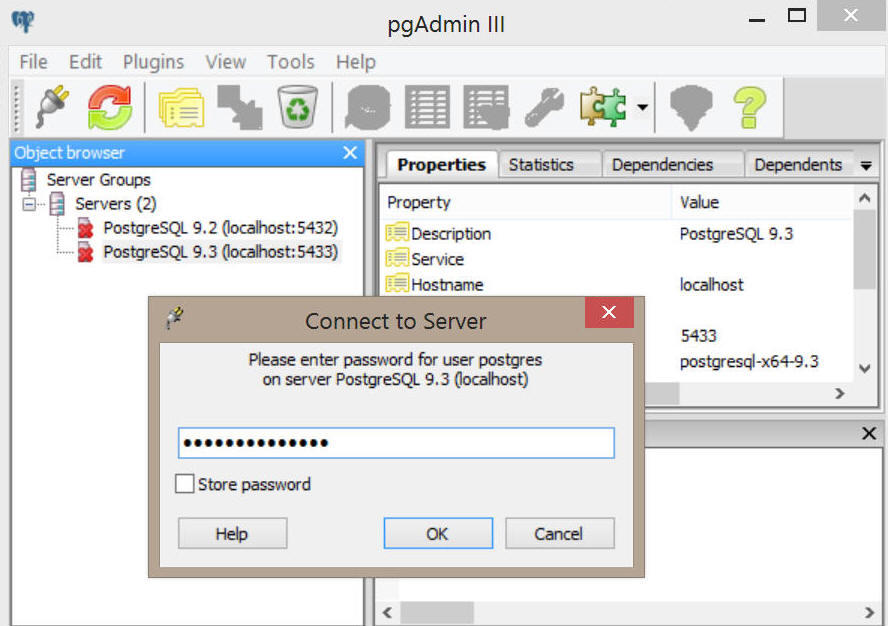Open the object Properties toolbar icon
This screenshot has width=888, height=626.
(x=181, y=107)
